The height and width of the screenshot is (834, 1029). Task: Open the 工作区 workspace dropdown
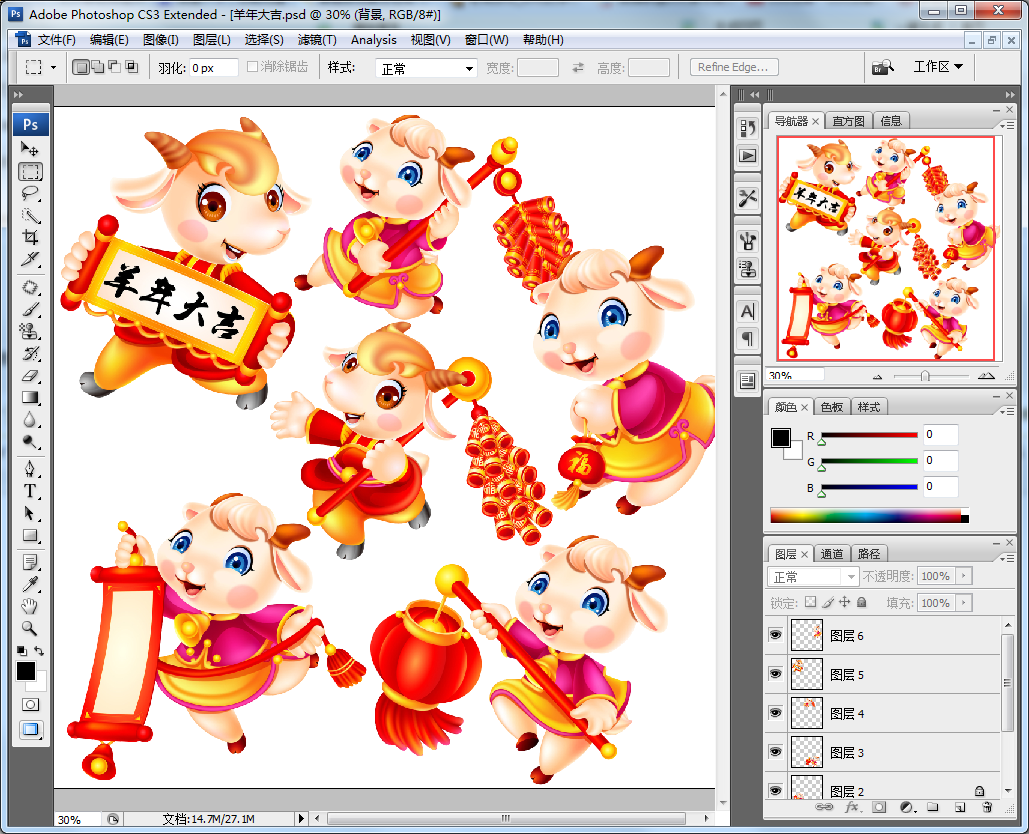(938, 66)
